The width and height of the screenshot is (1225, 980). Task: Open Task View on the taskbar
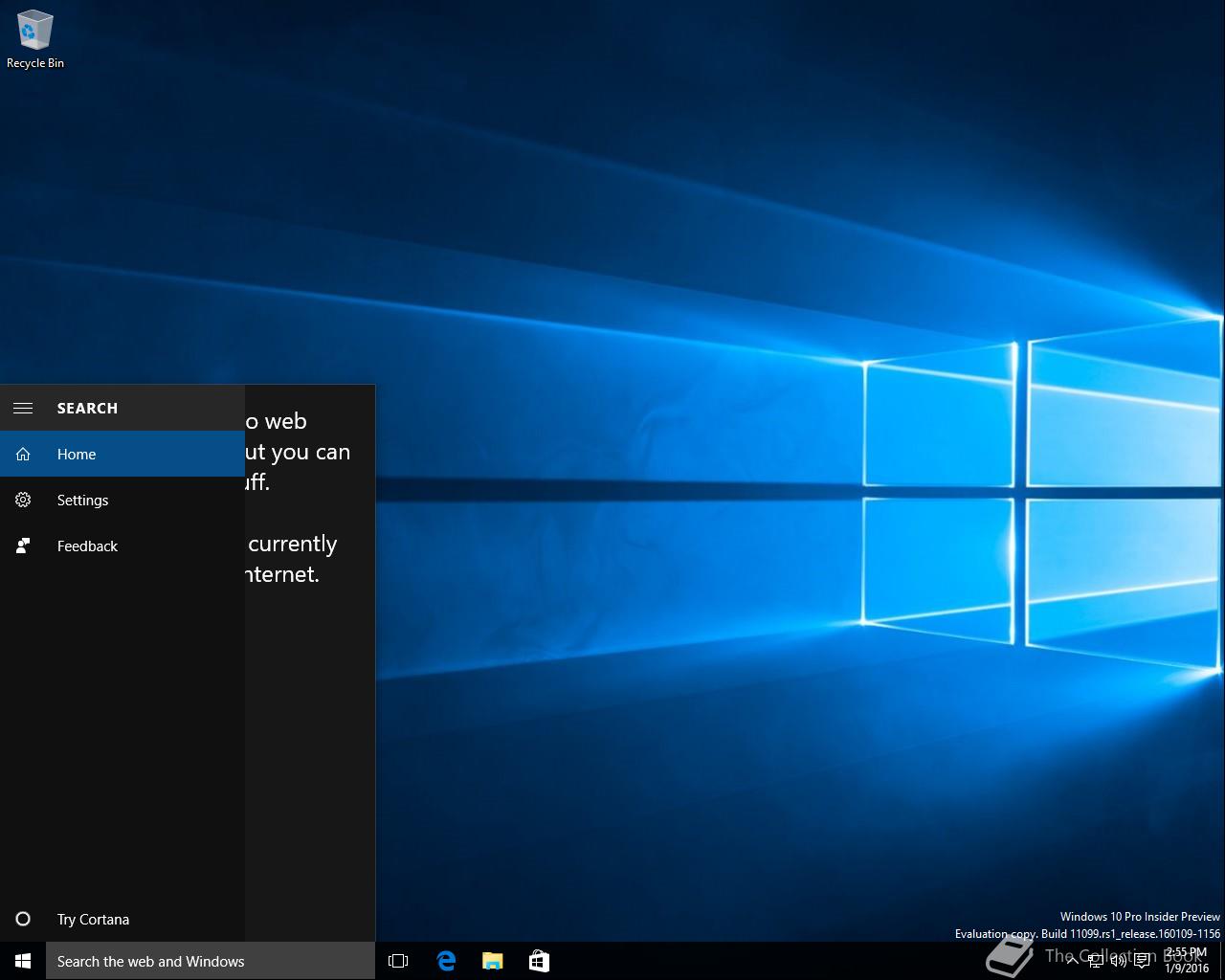pos(398,961)
